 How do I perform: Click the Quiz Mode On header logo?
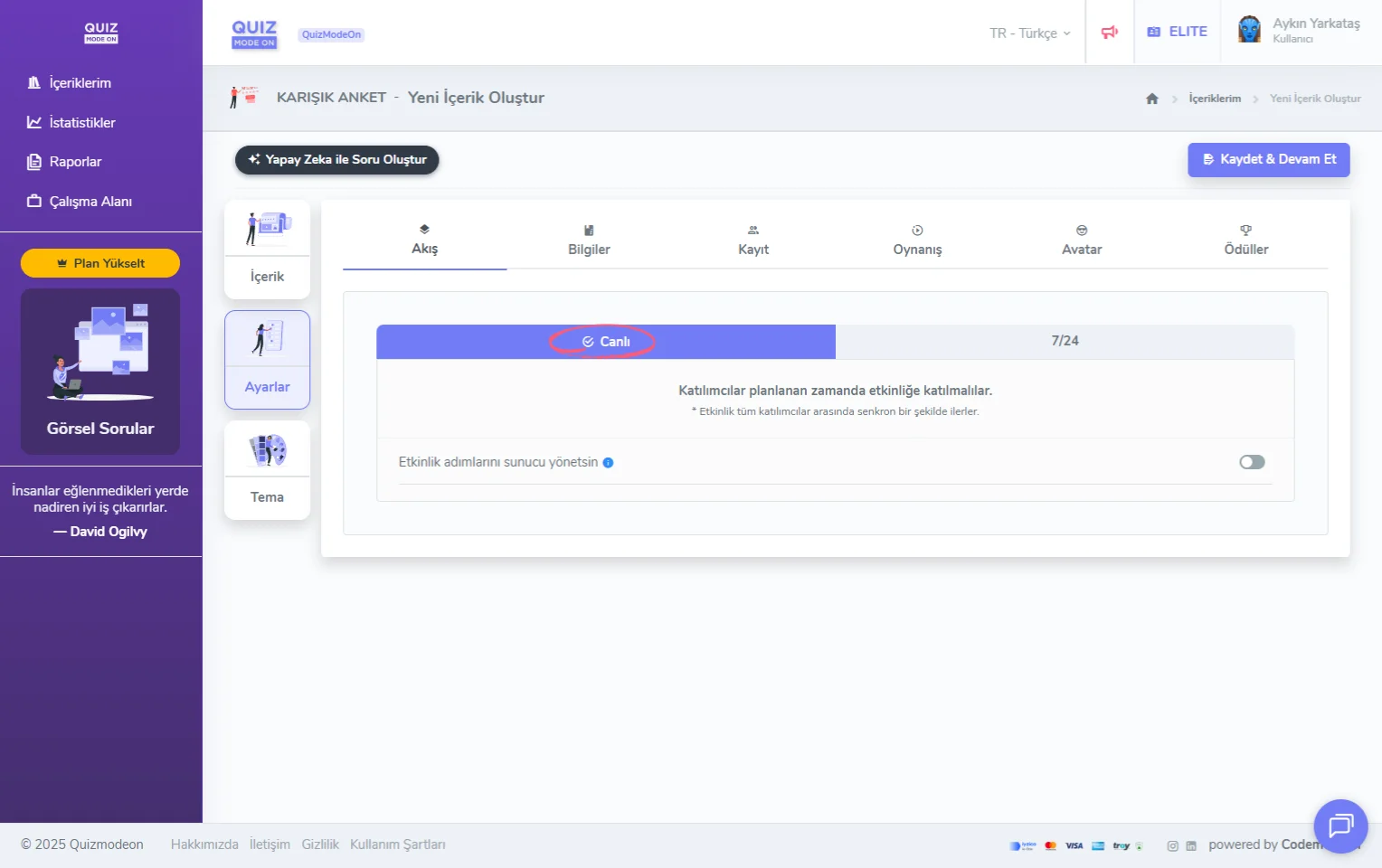[254, 33]
